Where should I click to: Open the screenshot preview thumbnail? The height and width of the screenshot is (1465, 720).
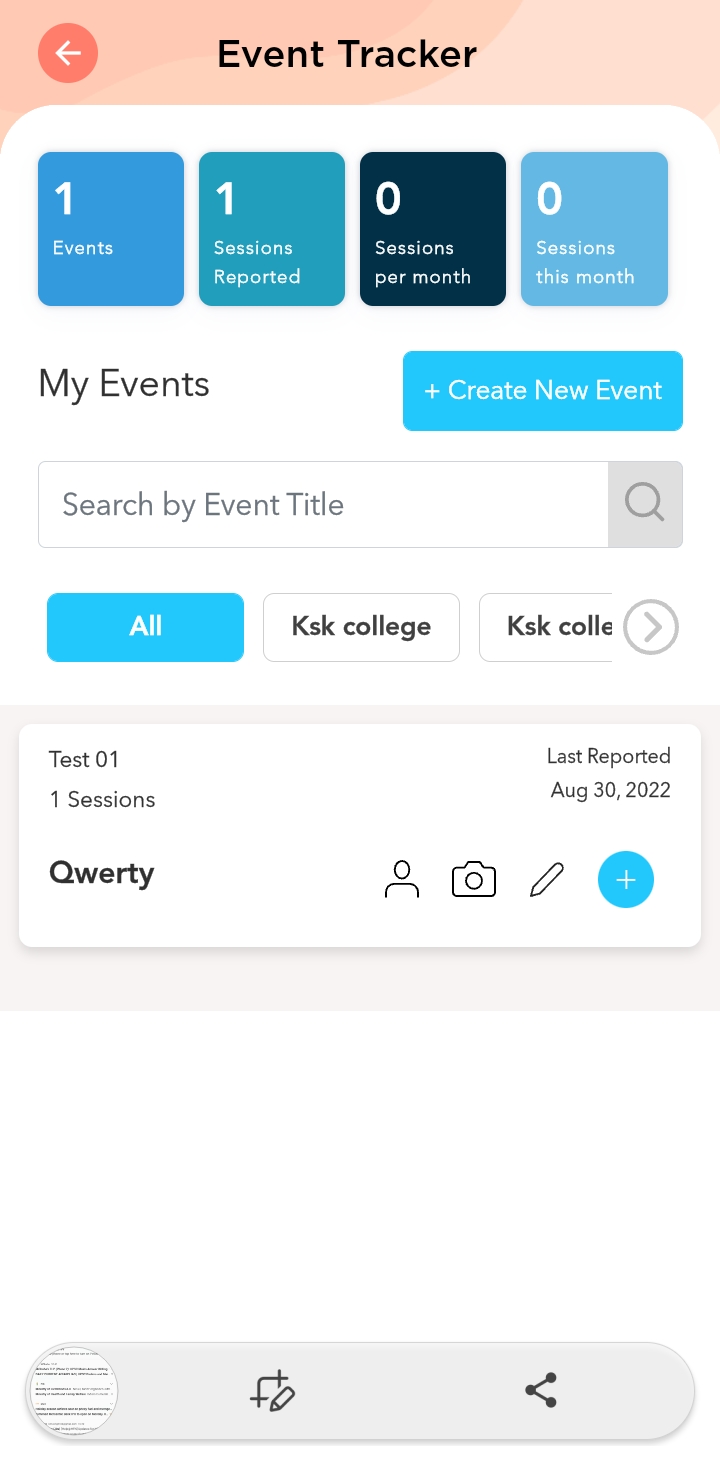(x=73, y=1391)
